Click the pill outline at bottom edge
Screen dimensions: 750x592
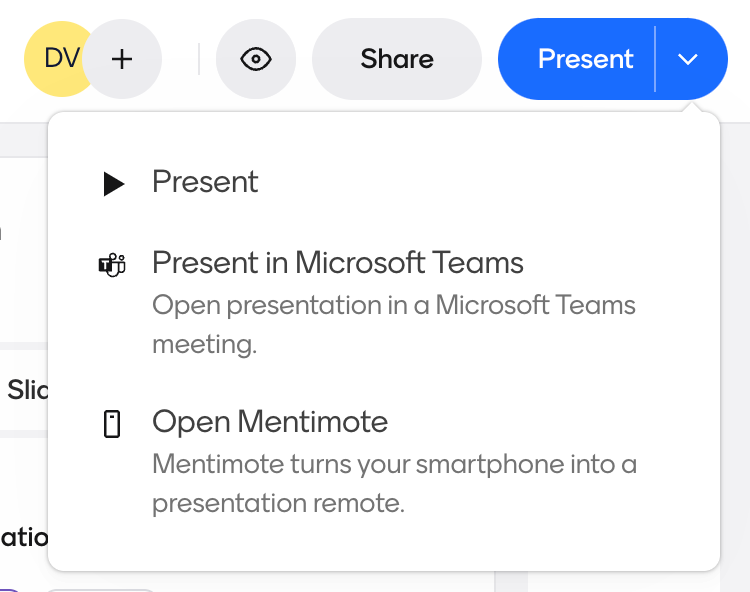click(100, 588)
